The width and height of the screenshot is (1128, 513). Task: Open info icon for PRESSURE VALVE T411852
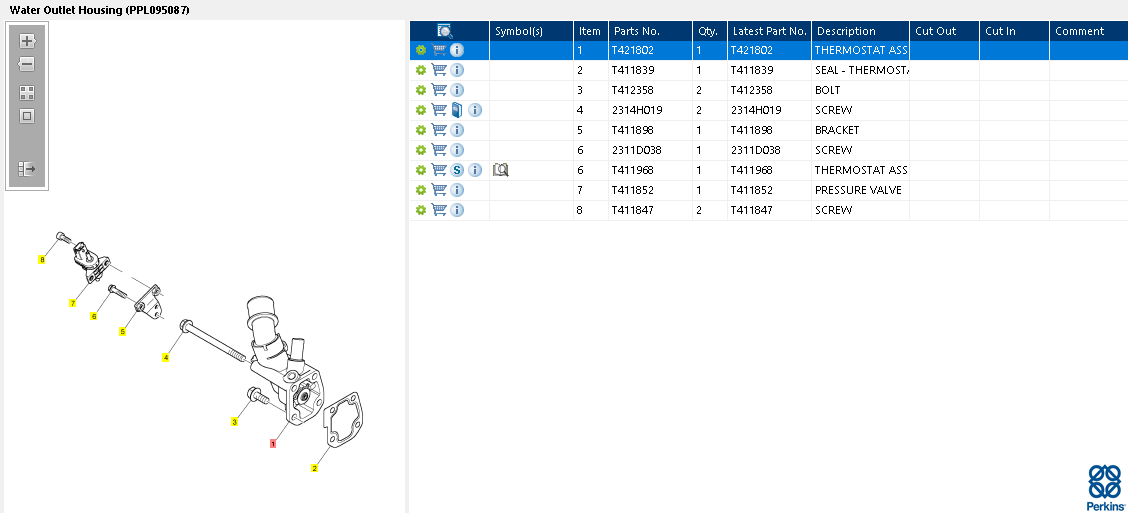tap(457, 190)
